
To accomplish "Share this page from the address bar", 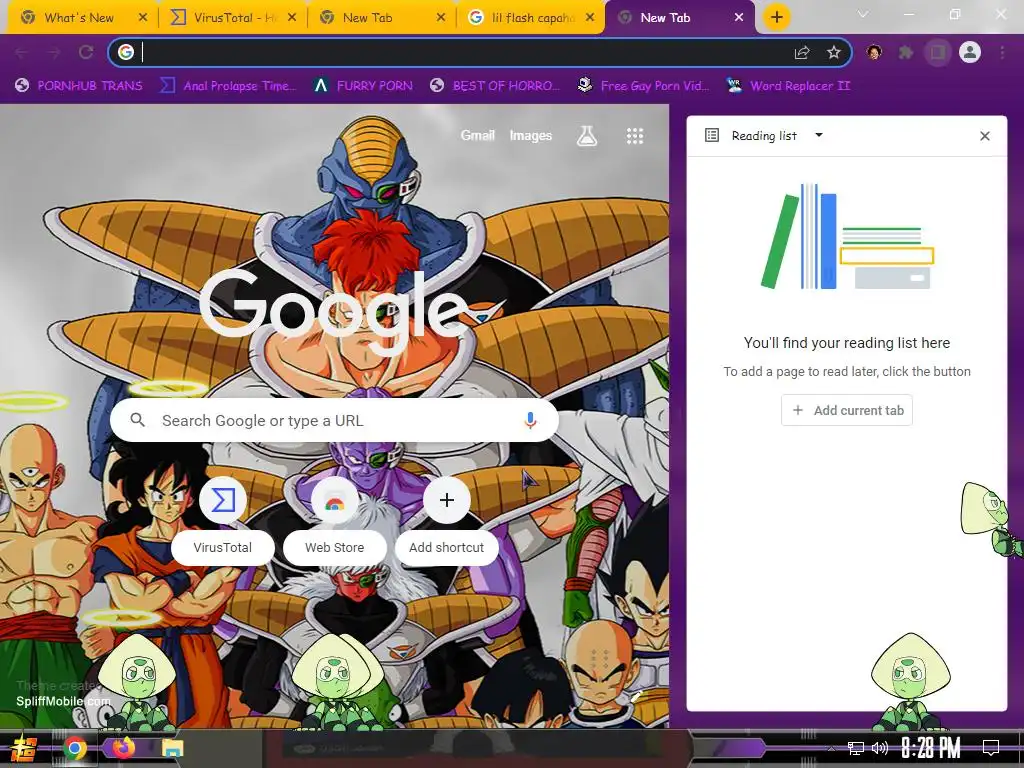I will [802, 52].
